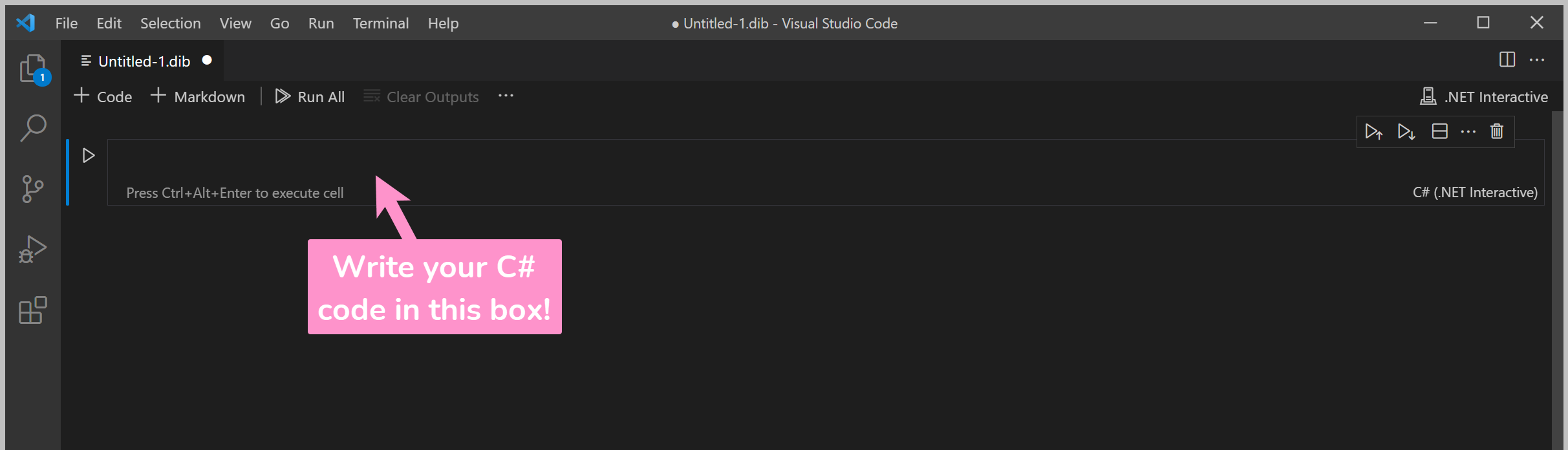
Task: Run the notebook cell with play icon
Action: click(x=89, y=156)
